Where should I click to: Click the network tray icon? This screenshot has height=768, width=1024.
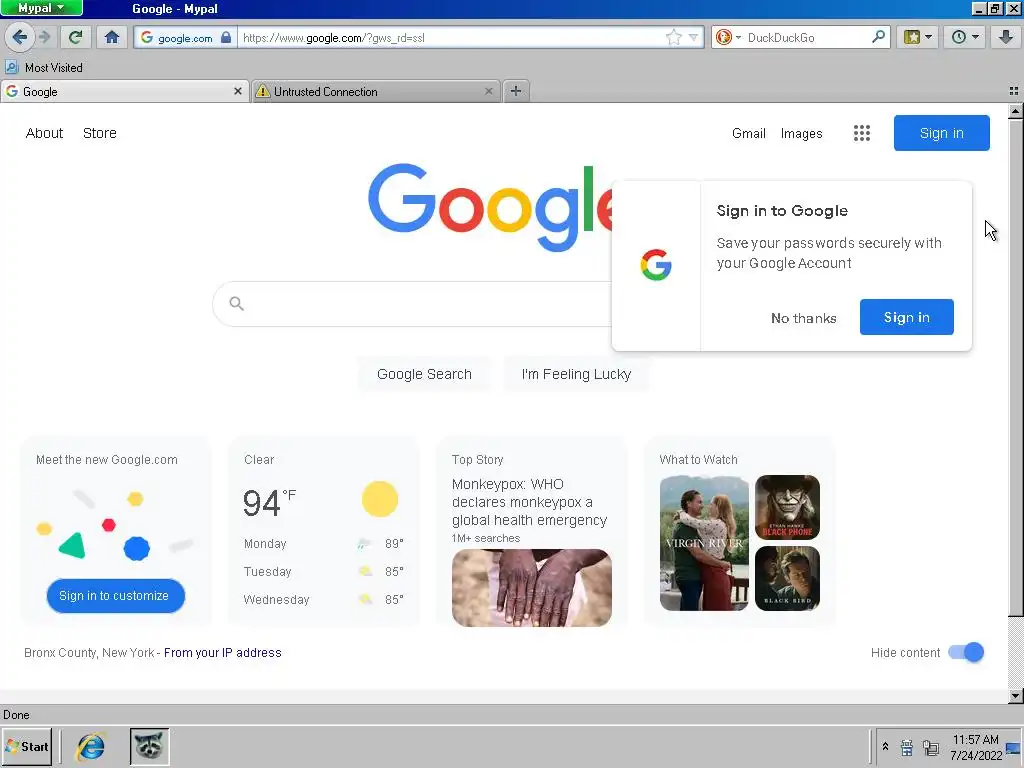pos(931,747)
